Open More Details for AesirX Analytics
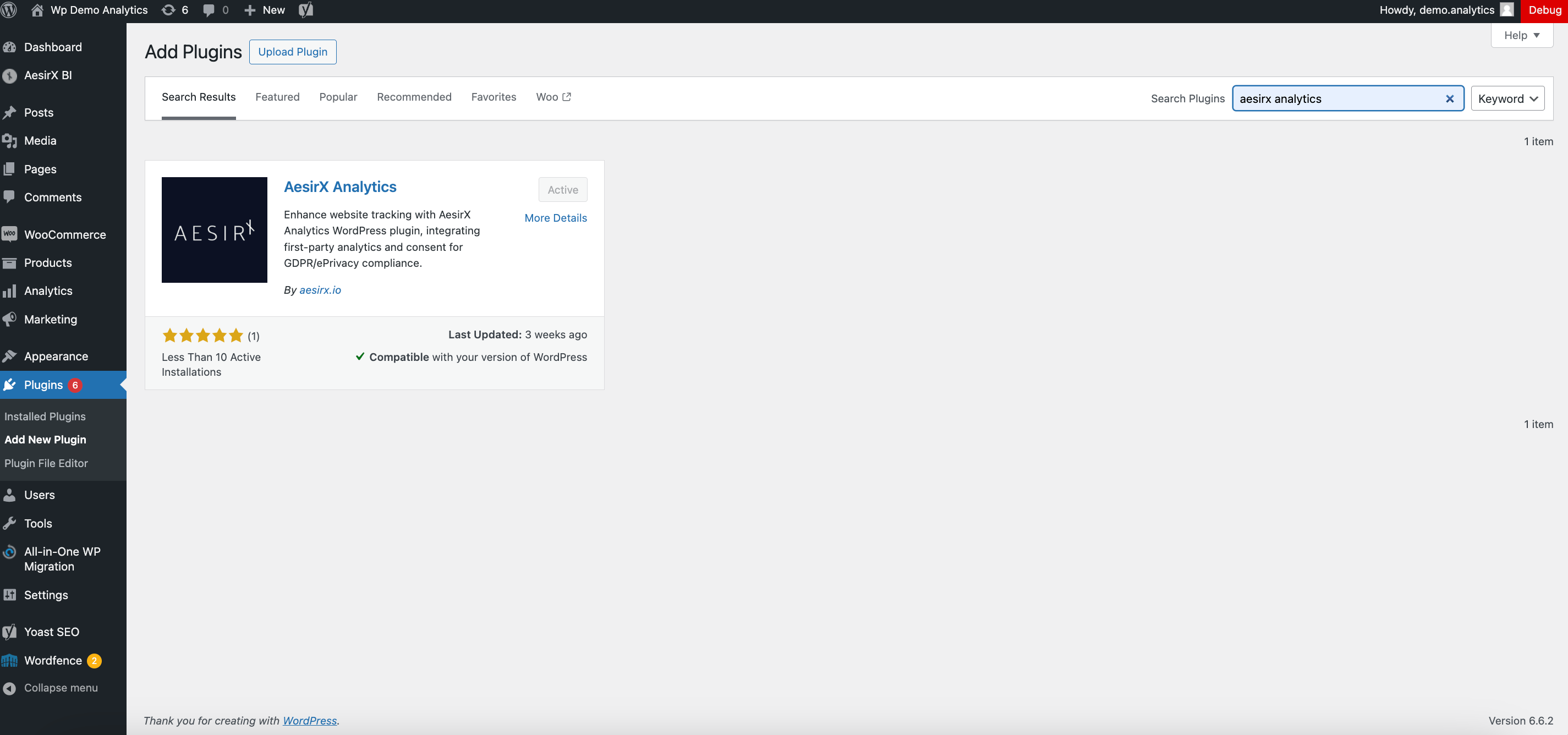The image size is (1568, 735). [555, 218]
